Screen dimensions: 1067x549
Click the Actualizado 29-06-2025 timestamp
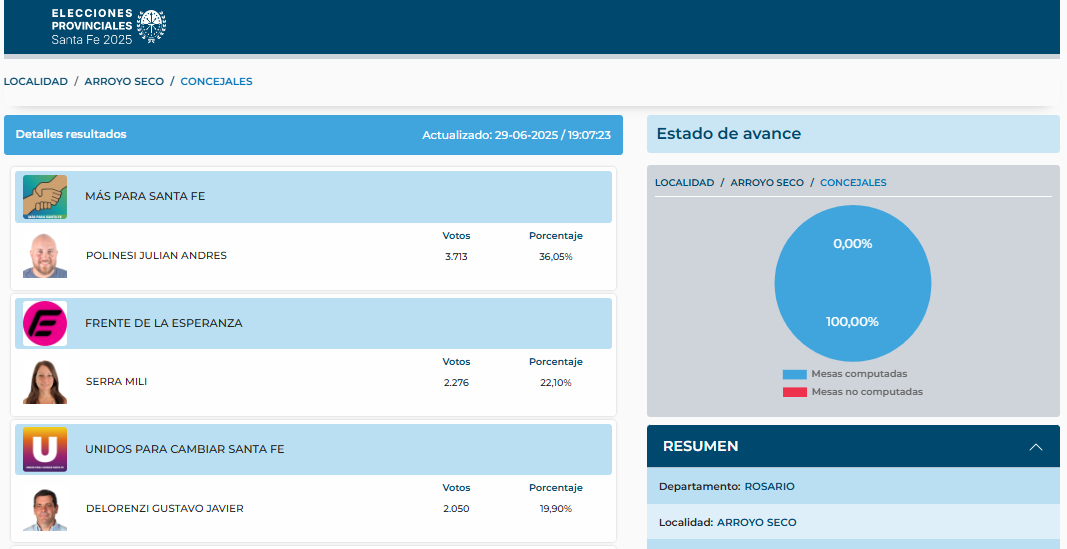click(516, 135)
